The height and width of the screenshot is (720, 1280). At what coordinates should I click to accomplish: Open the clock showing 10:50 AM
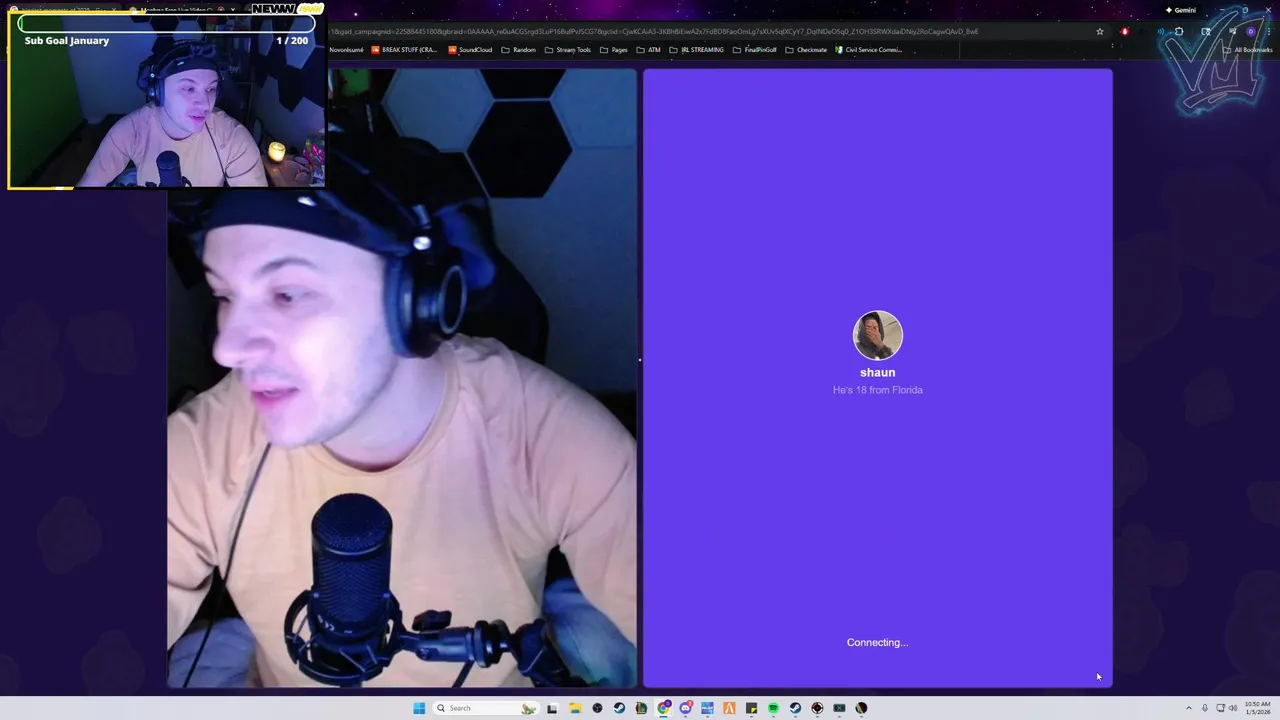point(1258,708)
